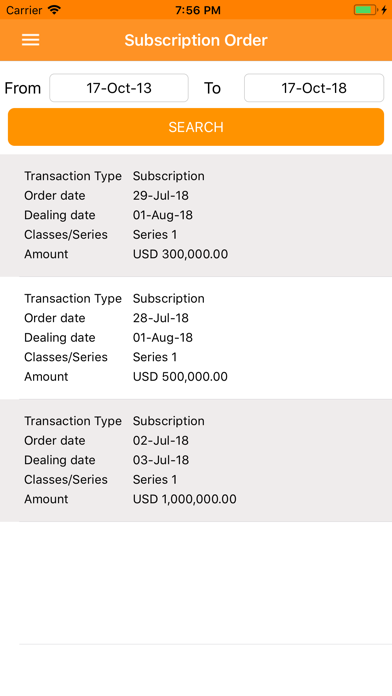Open the From date picker 17-Oct-13
Viewport: 392px width, 696px height.
click(x=119, y=88)
